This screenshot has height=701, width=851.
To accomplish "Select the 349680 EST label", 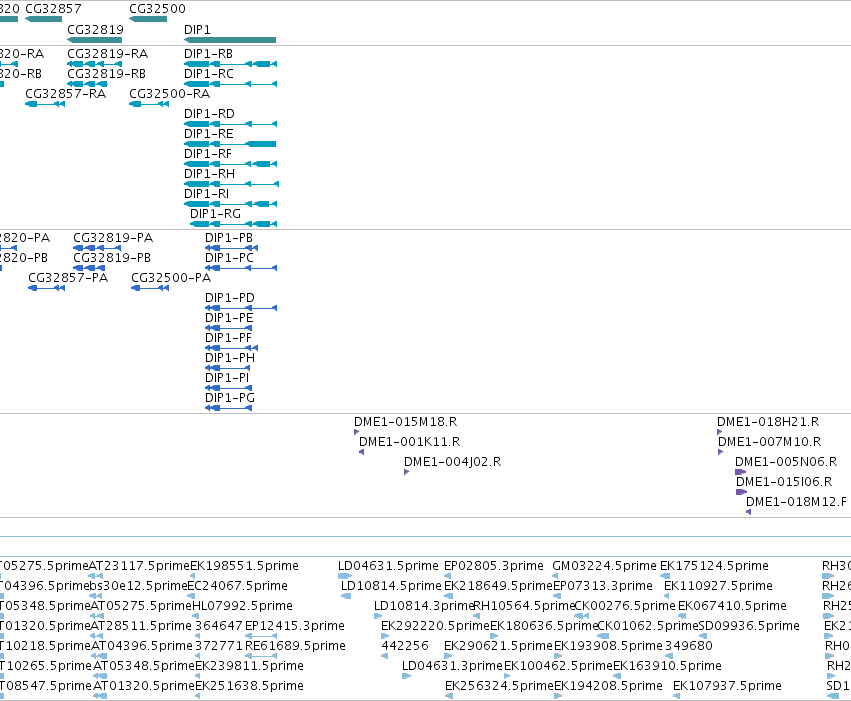I will [689, 647].
